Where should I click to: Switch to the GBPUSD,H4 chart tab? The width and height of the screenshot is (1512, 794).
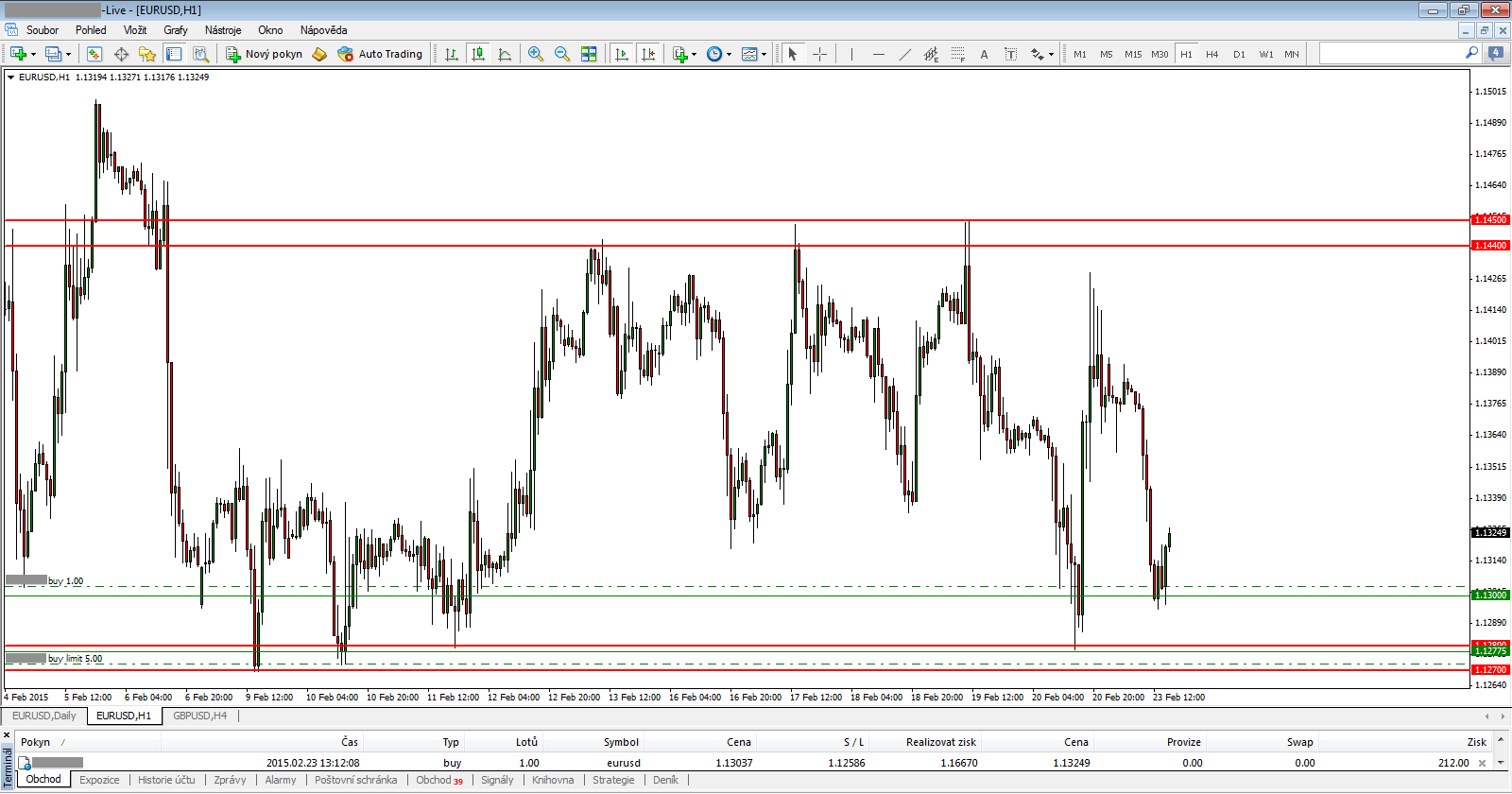[200, 716]
